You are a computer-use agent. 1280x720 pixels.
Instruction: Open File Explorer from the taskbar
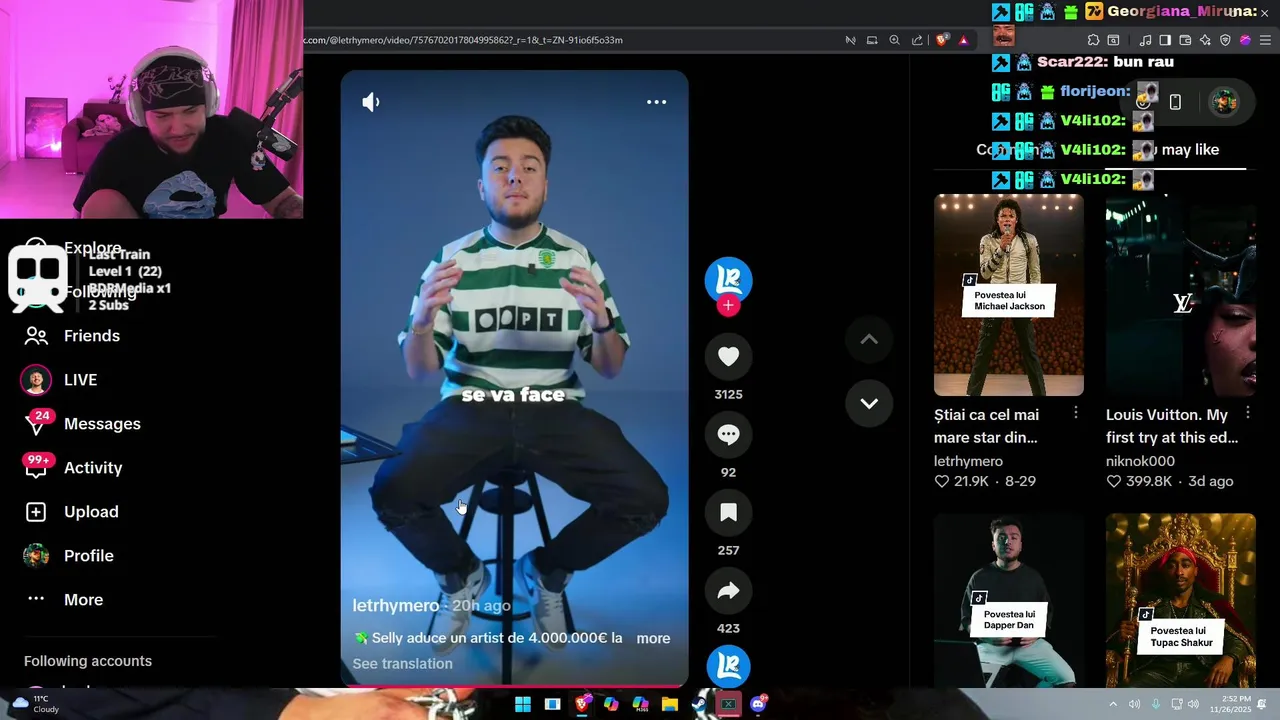pyautogui.click(x=670, y=704)
